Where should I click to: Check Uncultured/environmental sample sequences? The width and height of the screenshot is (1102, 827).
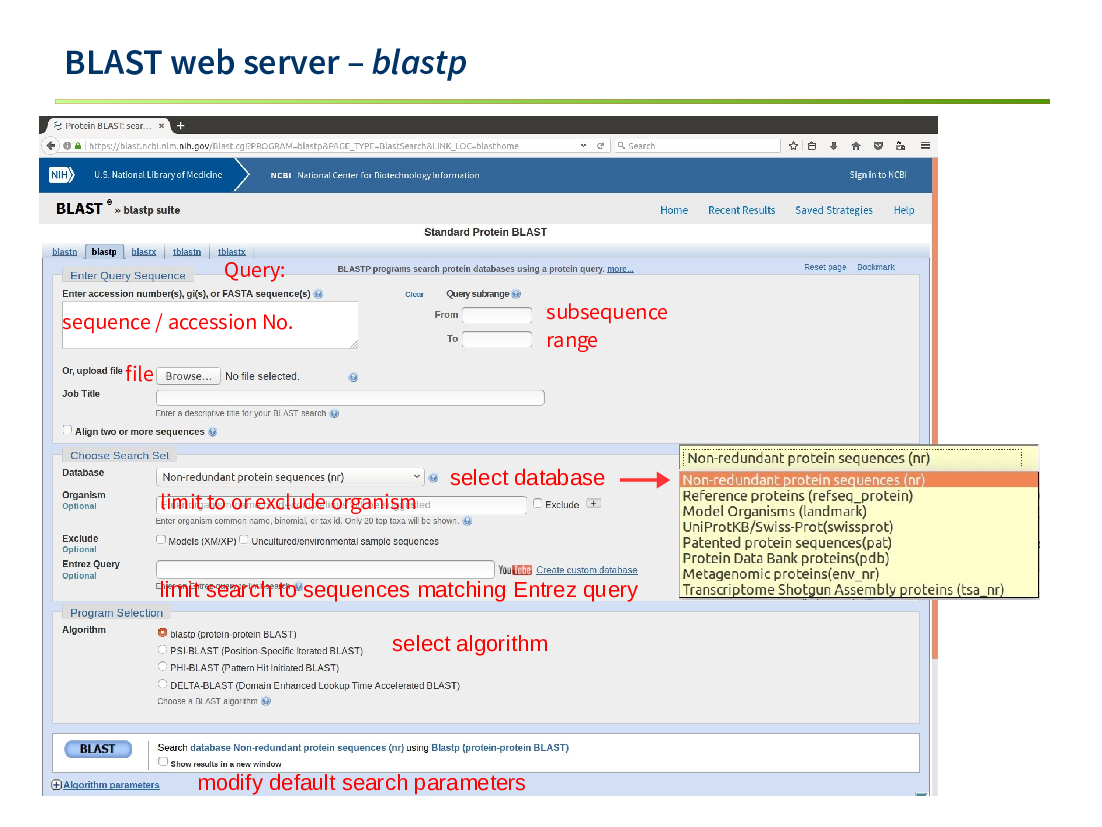[244, 540]
